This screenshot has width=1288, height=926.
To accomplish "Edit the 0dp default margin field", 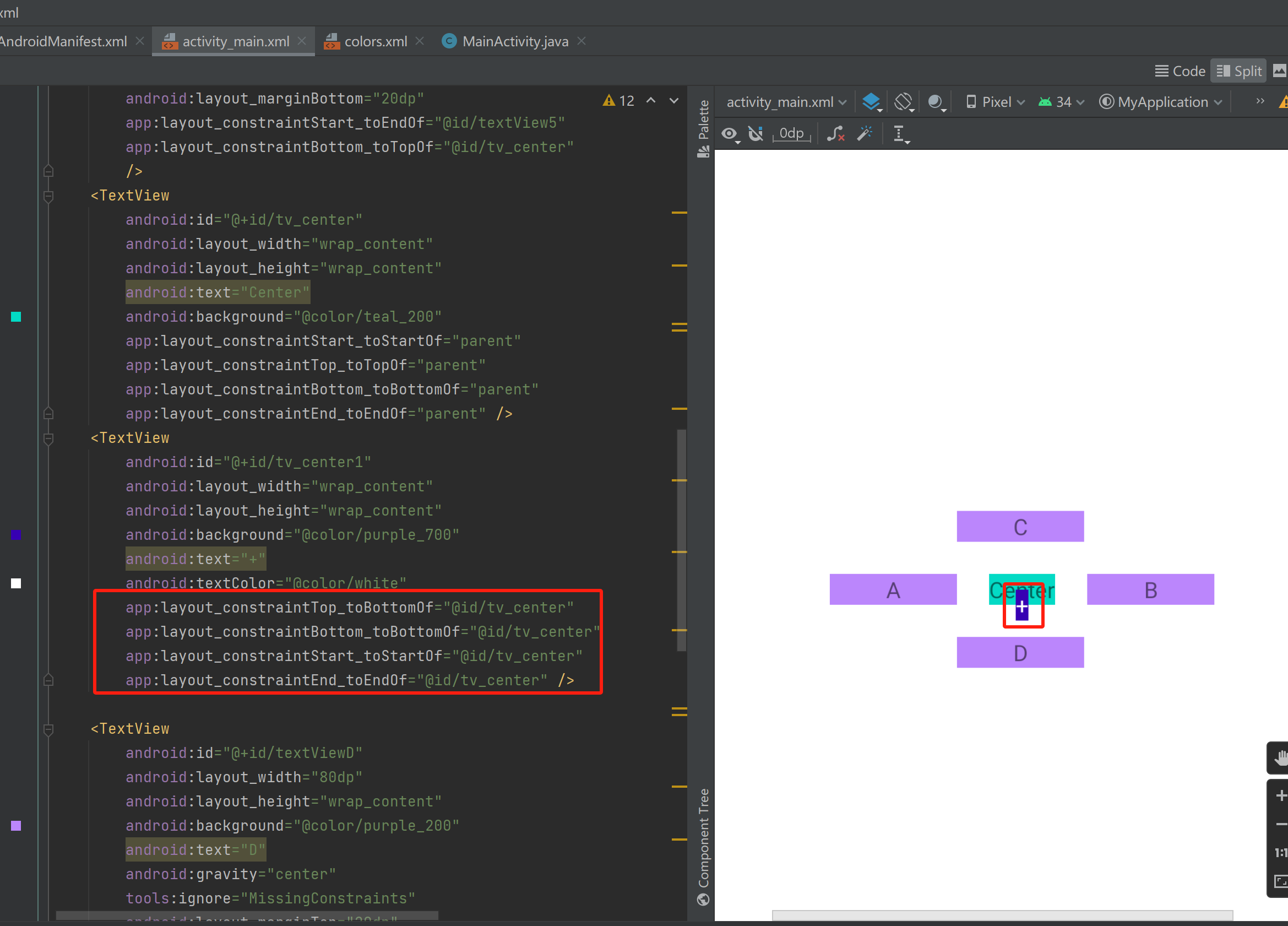I will 791,134.
